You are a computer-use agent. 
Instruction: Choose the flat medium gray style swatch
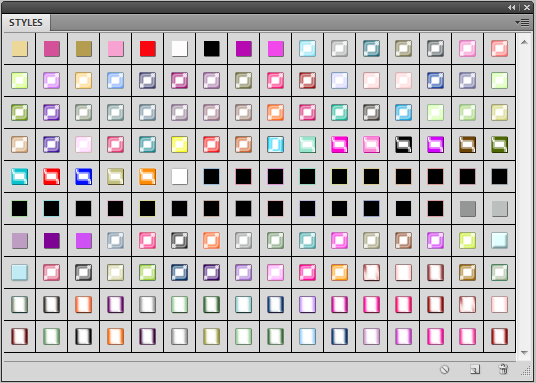467,209
